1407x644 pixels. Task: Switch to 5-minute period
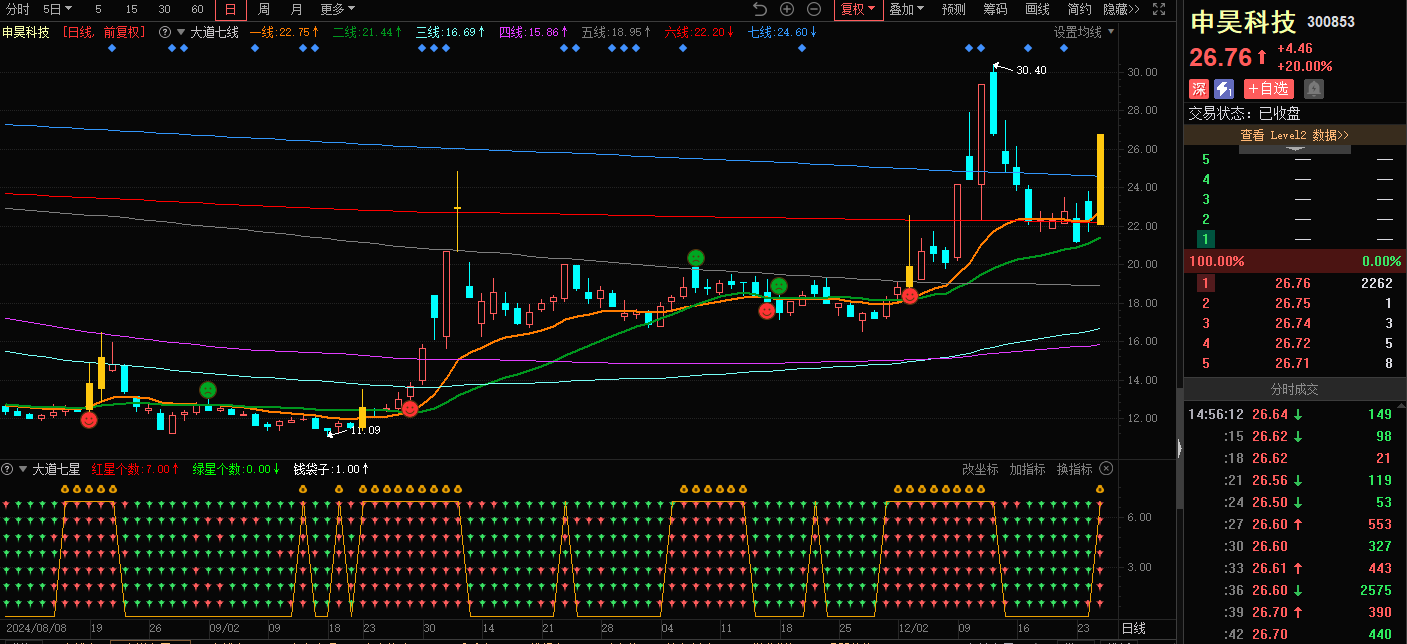98,9
